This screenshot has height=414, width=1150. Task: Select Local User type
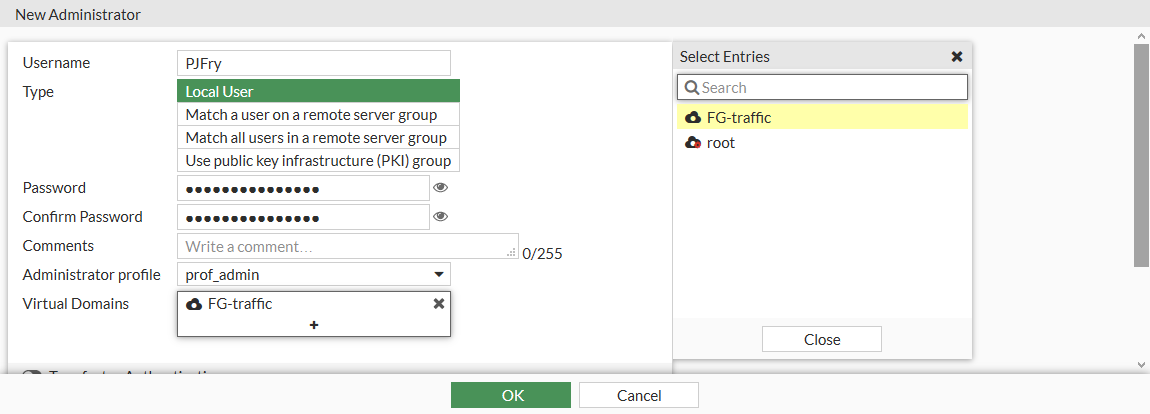(318, 92)
